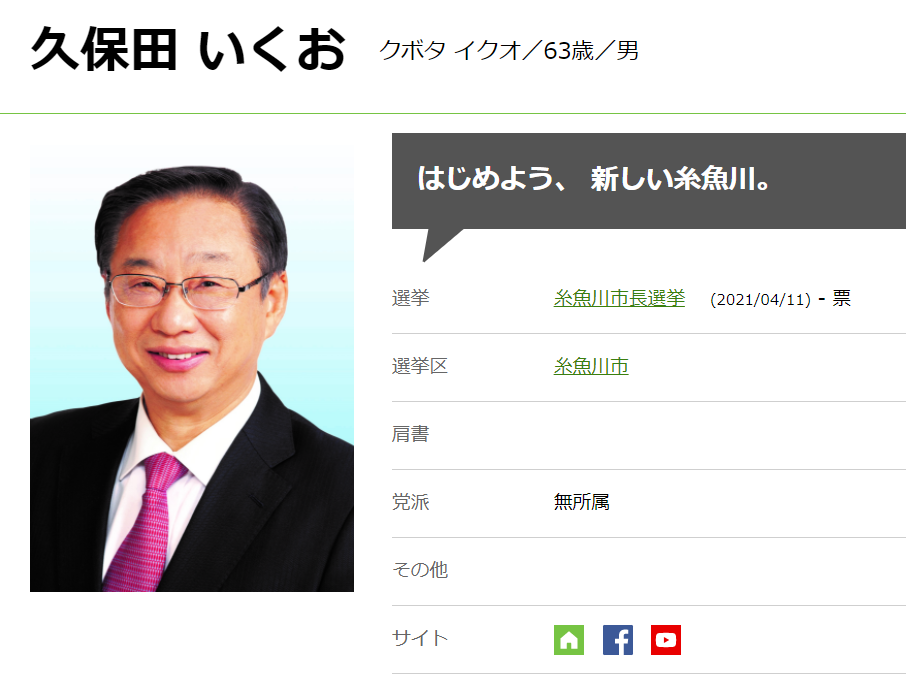Open the candidate's homepage via green house icon
Image resolution: width=906 pixels, height=684 pixels.
pyautogui.click(x=569, y=640)
